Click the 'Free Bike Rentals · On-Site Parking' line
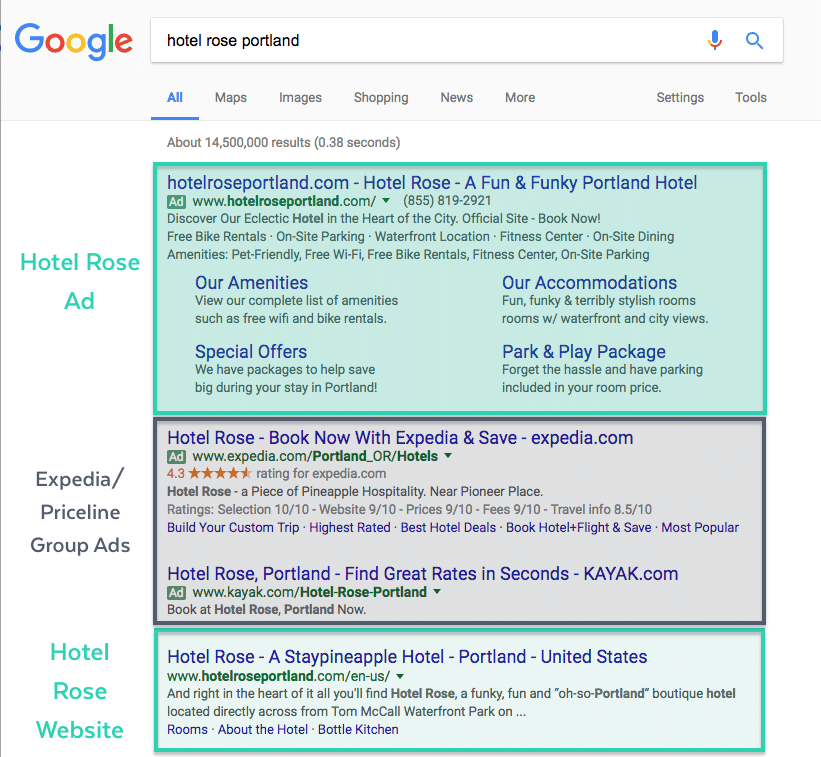 (x=420, y=237)
